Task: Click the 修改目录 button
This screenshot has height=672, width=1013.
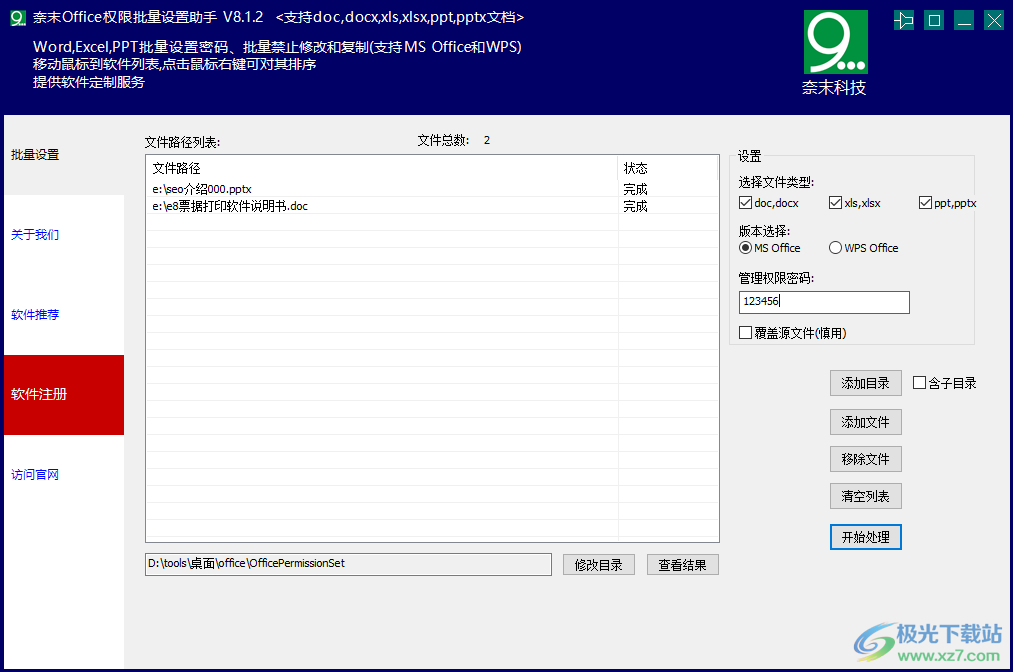Action: pyautogui.click(x=599, y=565)
